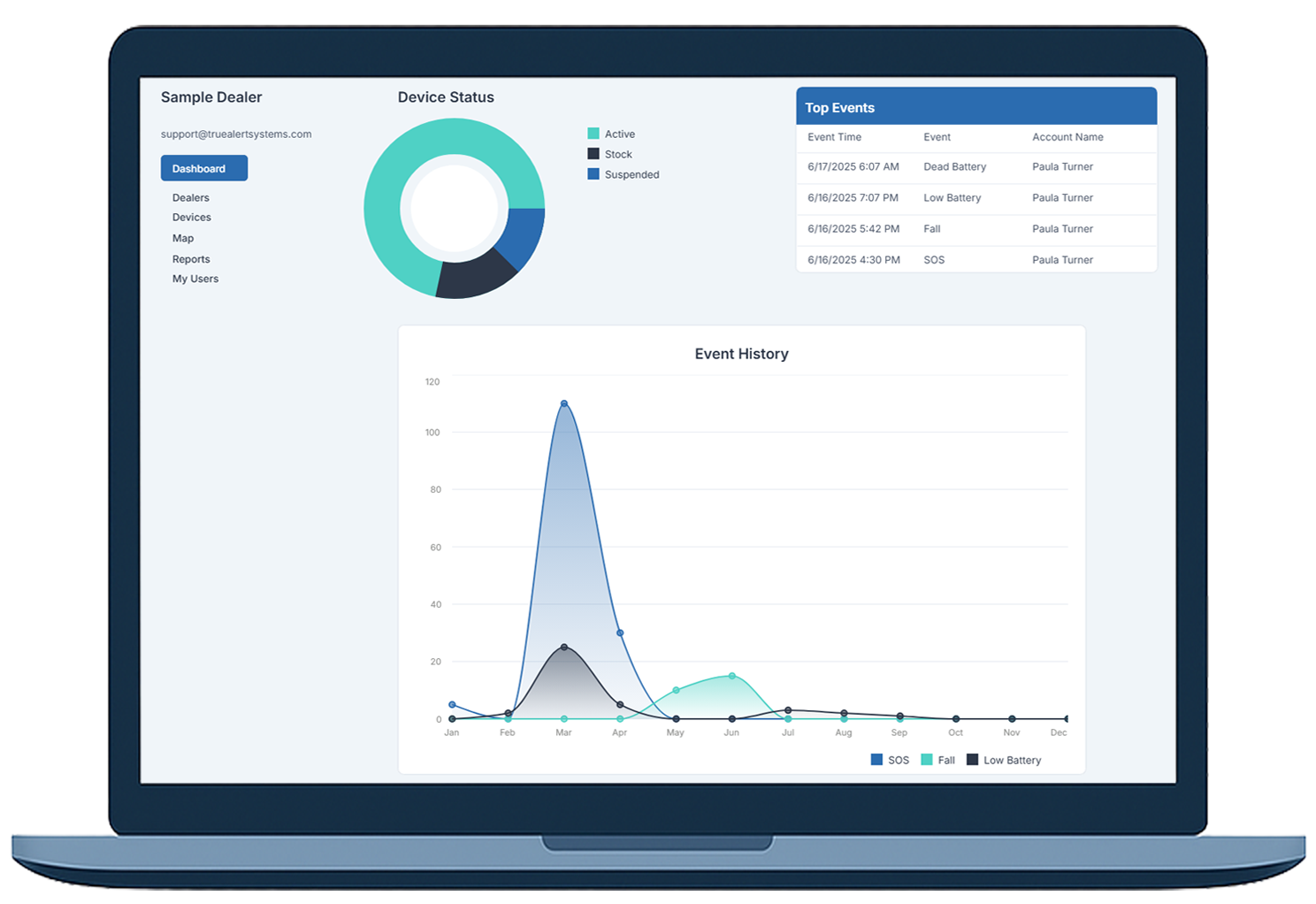Navigate to the Devices page
This screenshot has width=1316, height=904.
point(191,217)
